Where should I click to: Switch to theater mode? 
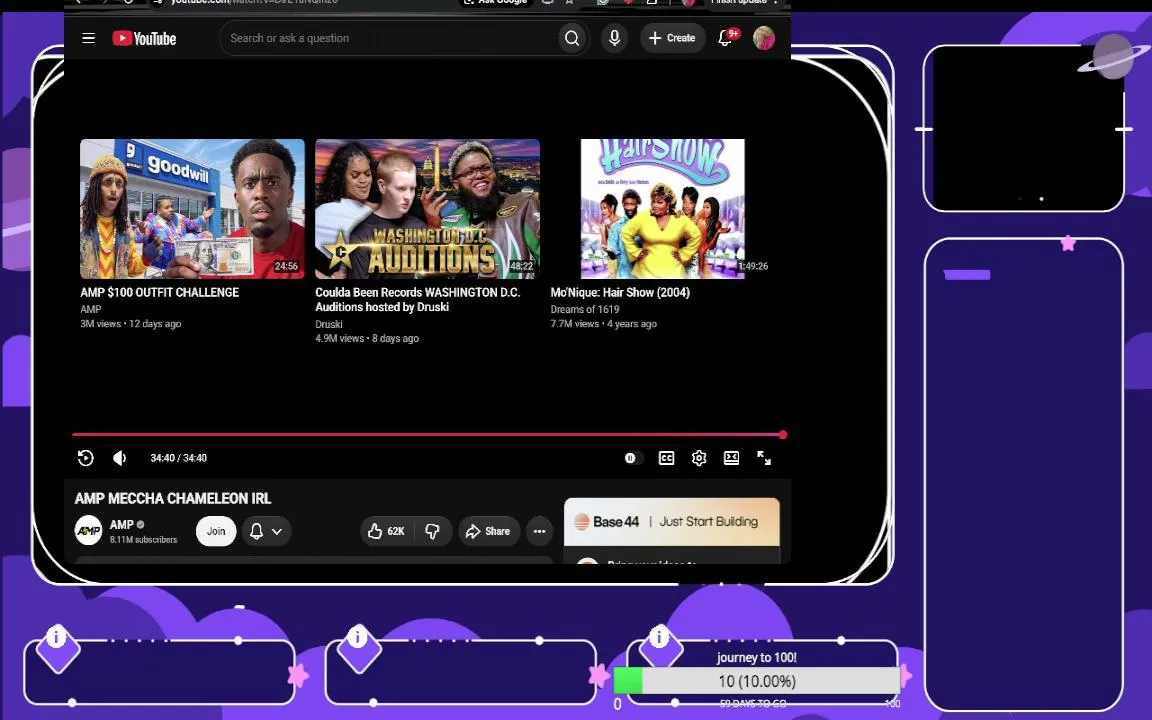pos(731,458)
